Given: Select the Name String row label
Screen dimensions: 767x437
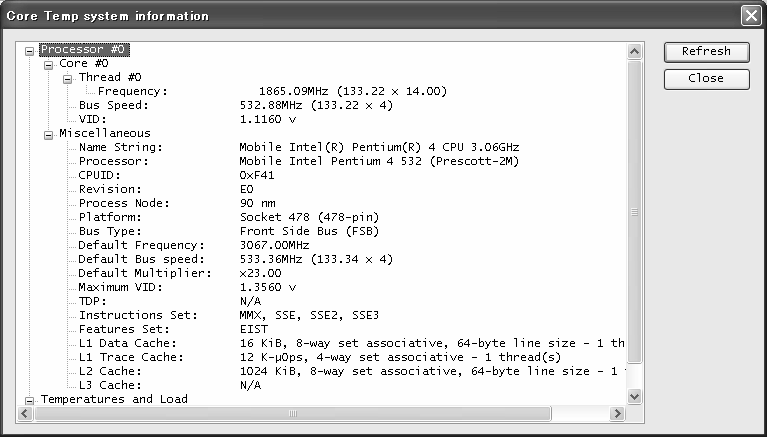Looking at the screenshot, I should (x=121, y=147).
